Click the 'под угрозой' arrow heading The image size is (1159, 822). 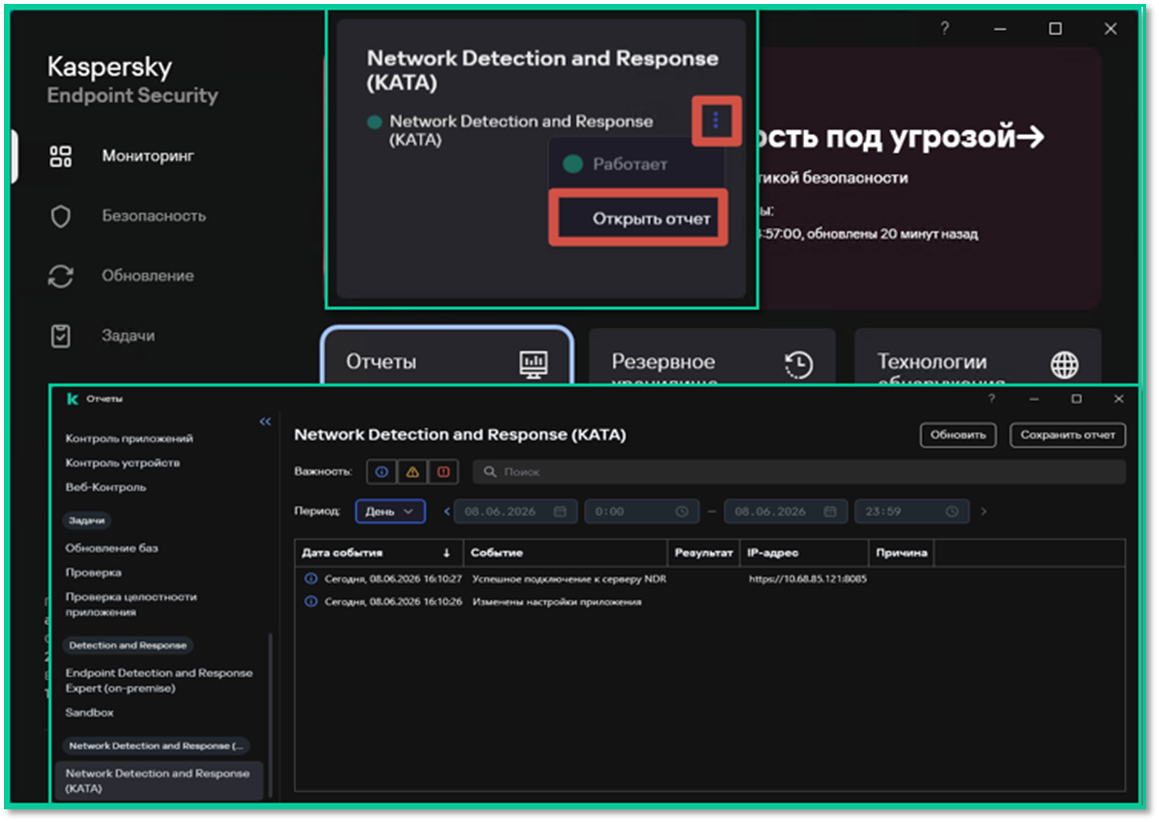tap(902, 136)
